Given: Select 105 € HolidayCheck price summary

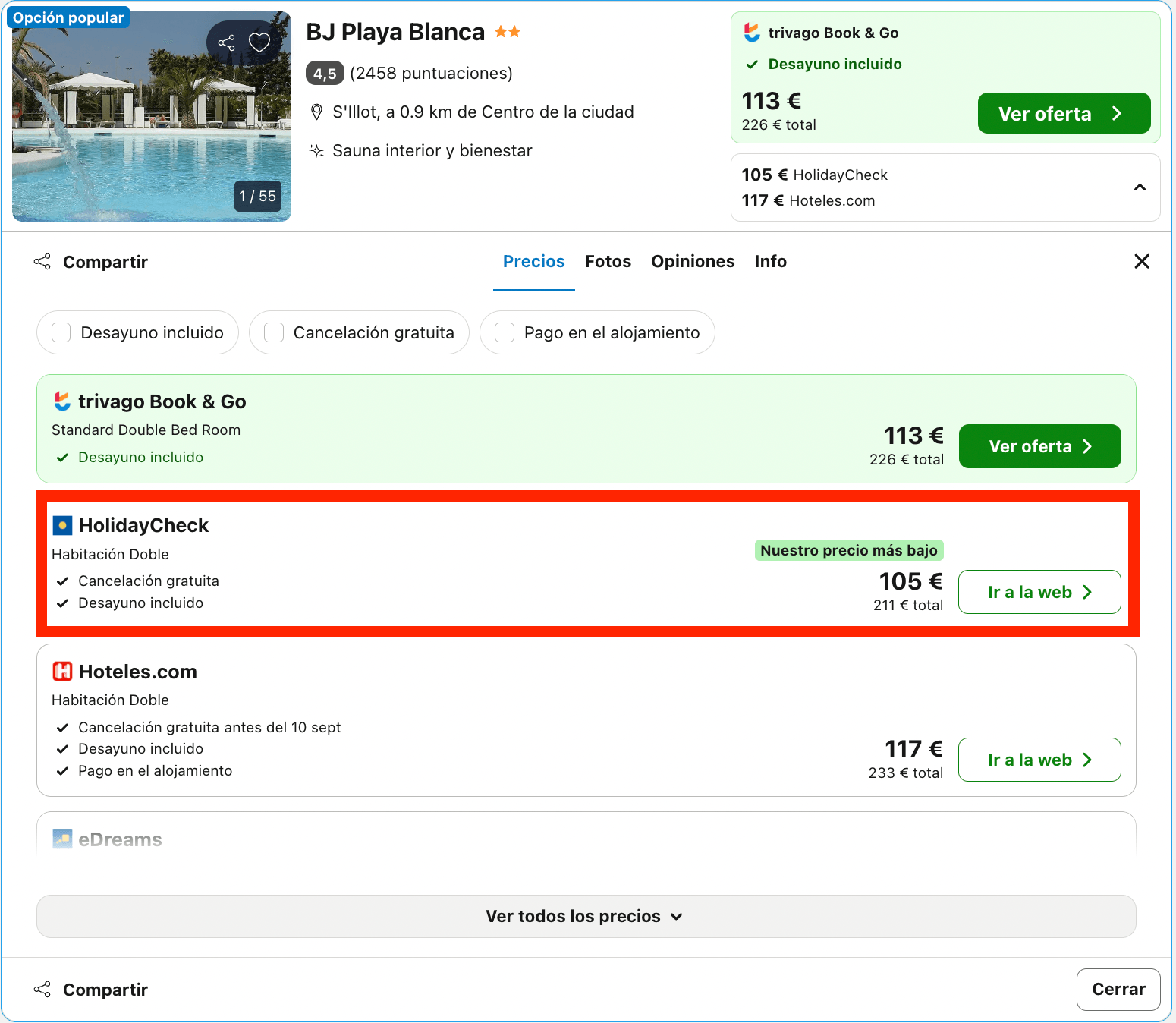Looking at the screenshot, I should point(815,175).
